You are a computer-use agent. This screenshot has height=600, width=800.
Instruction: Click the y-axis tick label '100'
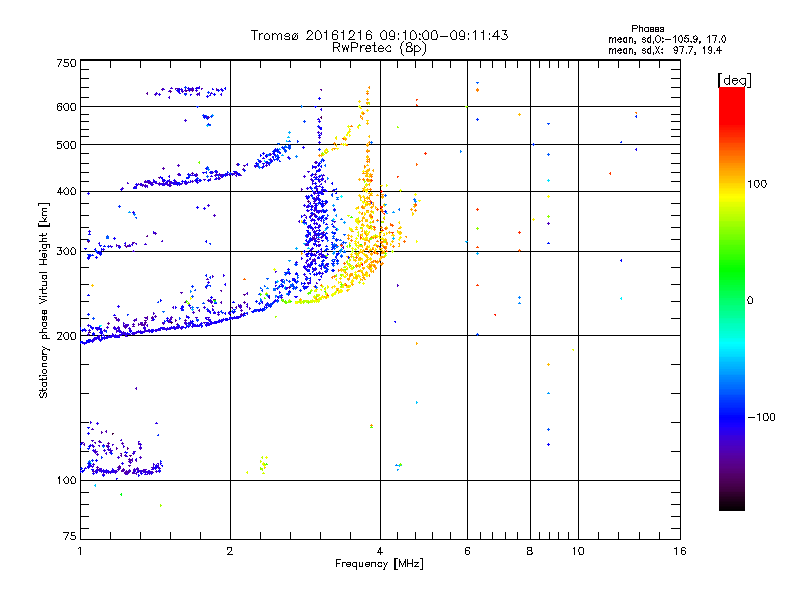(66, 481)
